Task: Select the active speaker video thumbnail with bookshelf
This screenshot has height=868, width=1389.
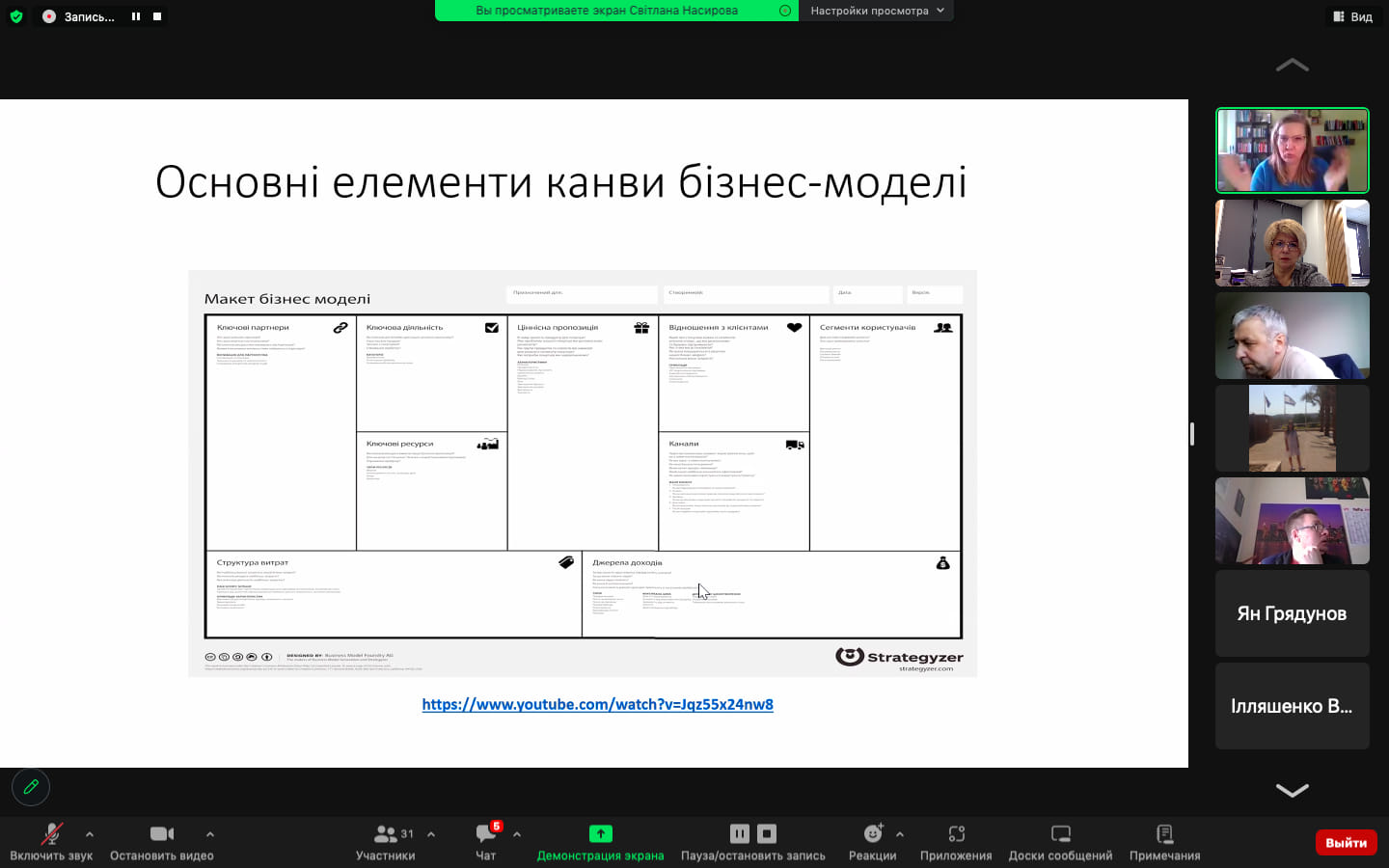Action: pyautogui.click(x=1293, y=150)
